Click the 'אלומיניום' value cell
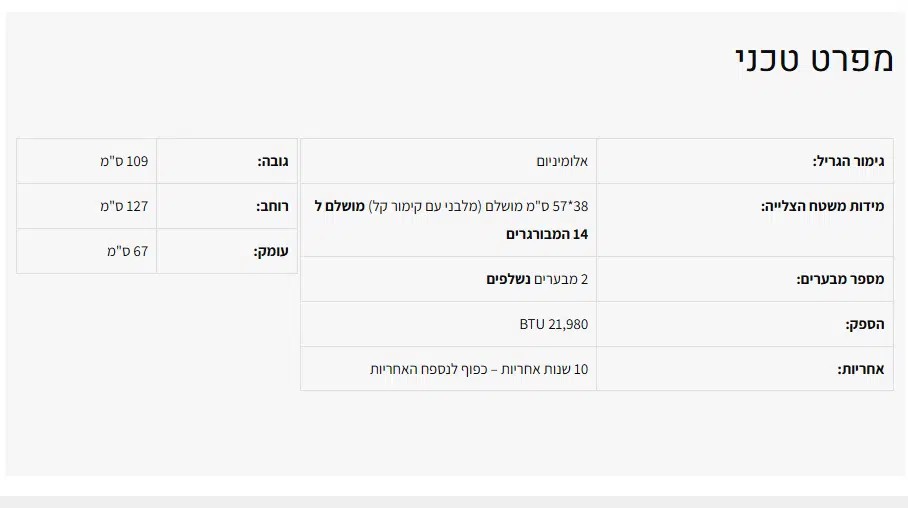Image resolution: width=908 pixels, height=508 pixels. pyautogui.click(x=562, y=161)
